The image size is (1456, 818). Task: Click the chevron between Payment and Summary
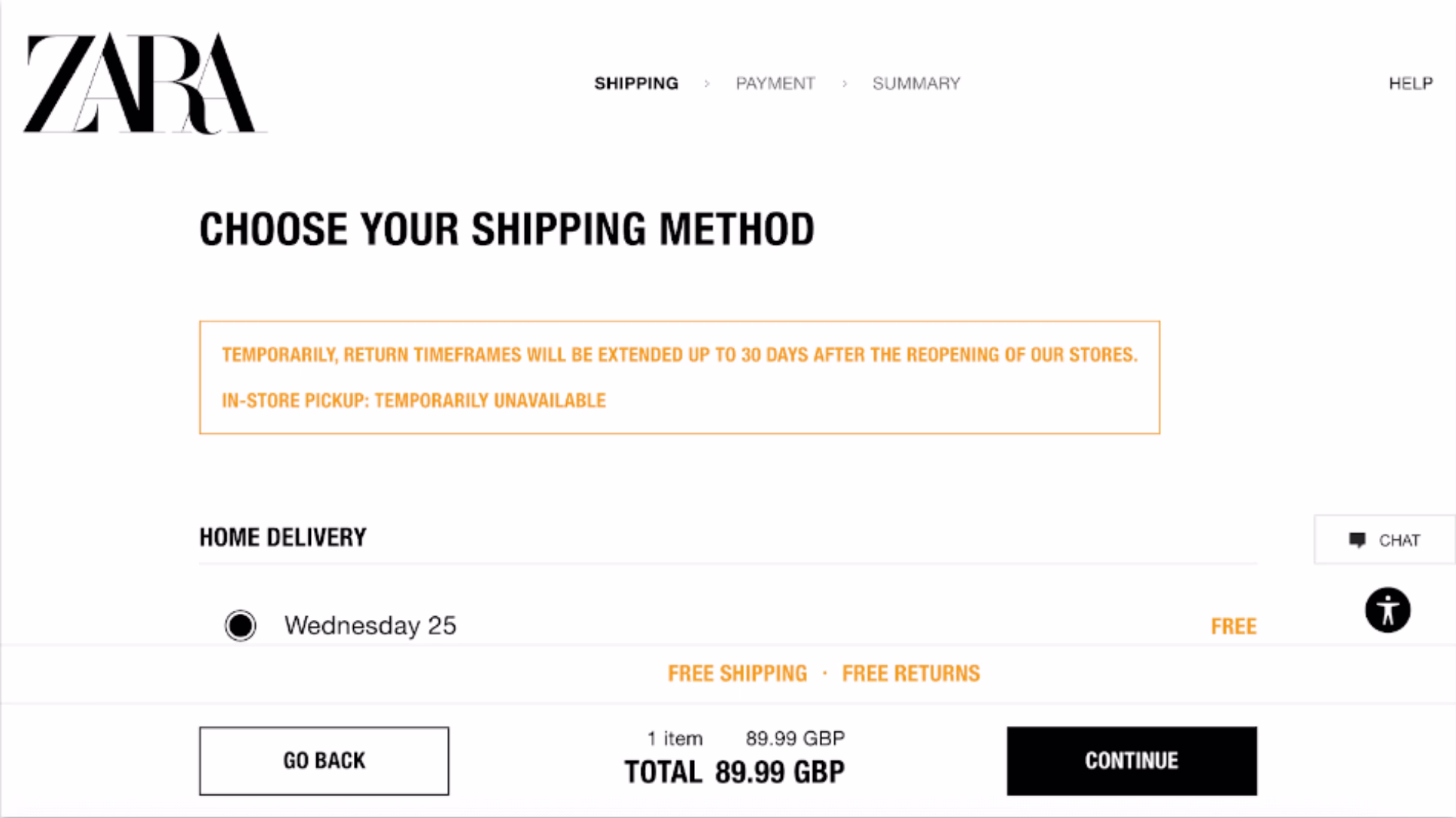pyautogui.click(x=844, y=84)
